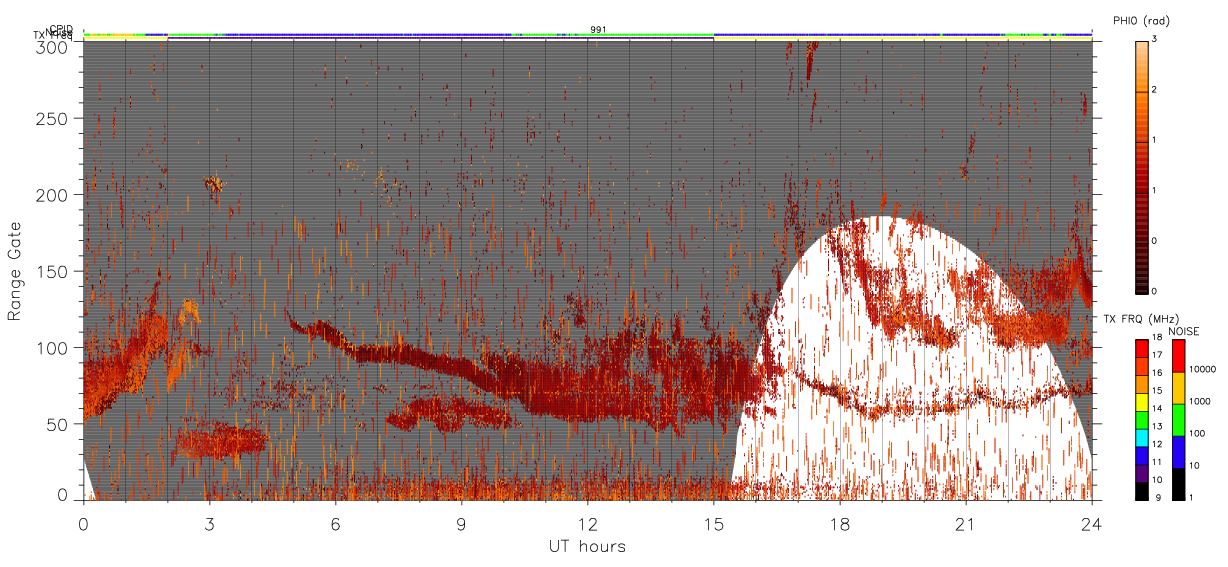
Task: Click the PHI0 colorbar value 3
Action: click(1153, 40)
